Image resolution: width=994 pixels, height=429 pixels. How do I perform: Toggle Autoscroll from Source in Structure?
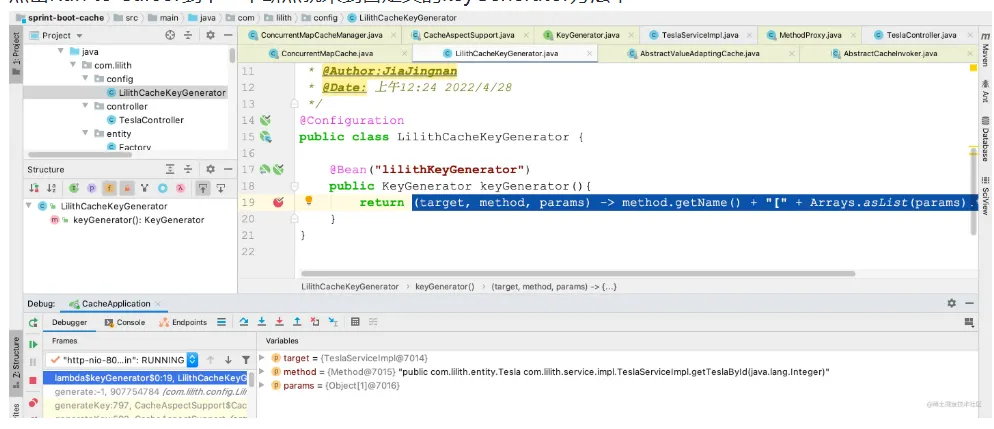click(x=221, y=188)
